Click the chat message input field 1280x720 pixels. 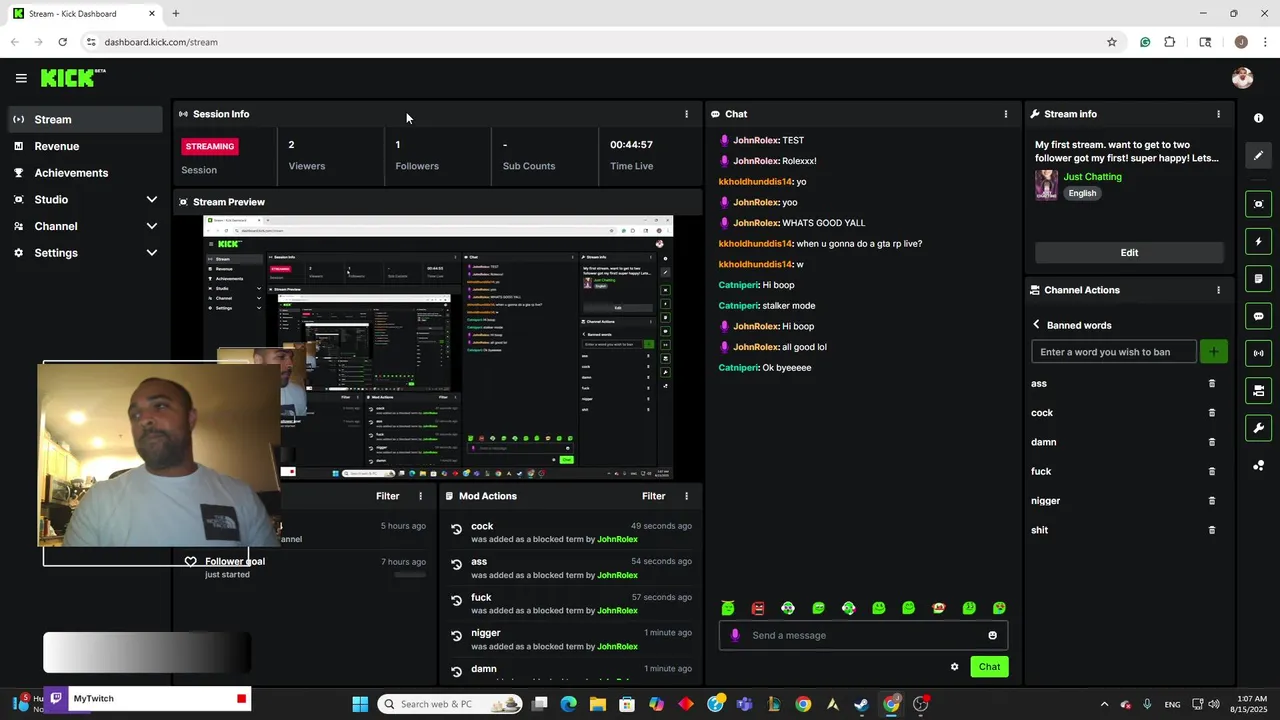[863, 635]
